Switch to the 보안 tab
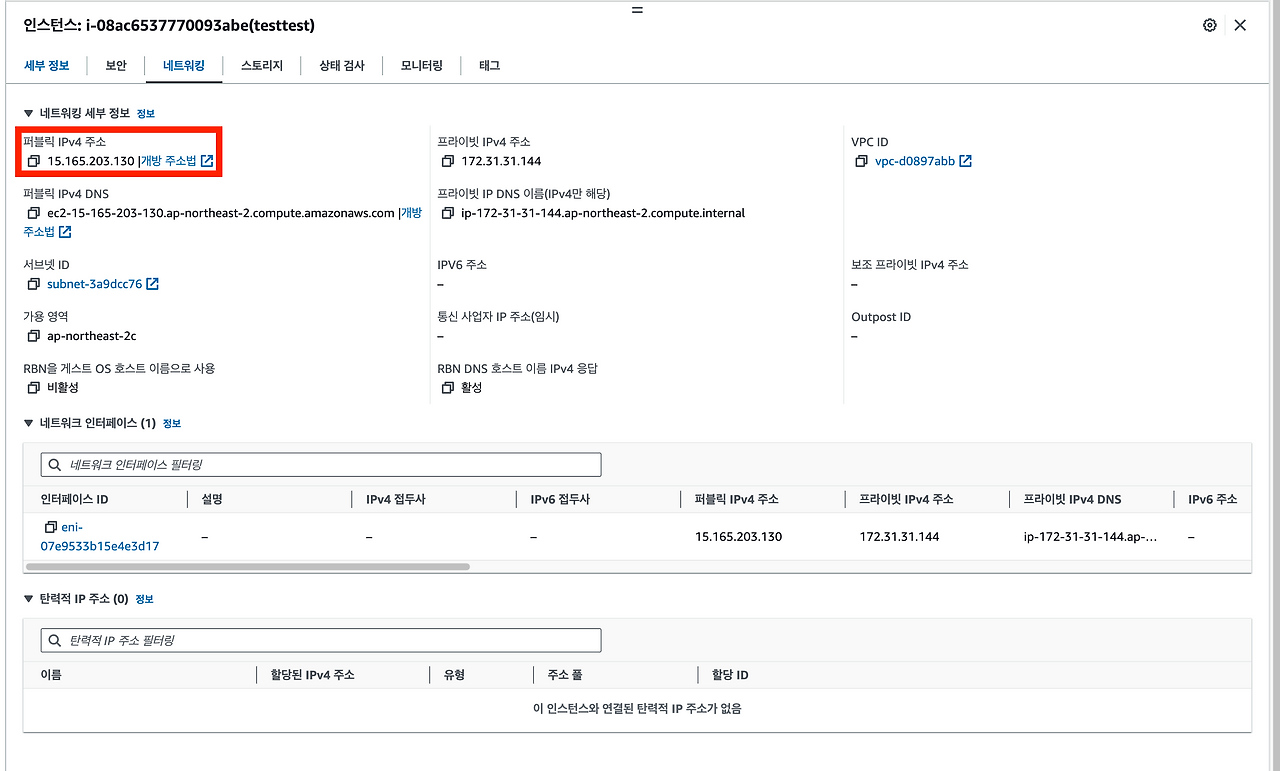1280x771 pixels. point(116,66)
